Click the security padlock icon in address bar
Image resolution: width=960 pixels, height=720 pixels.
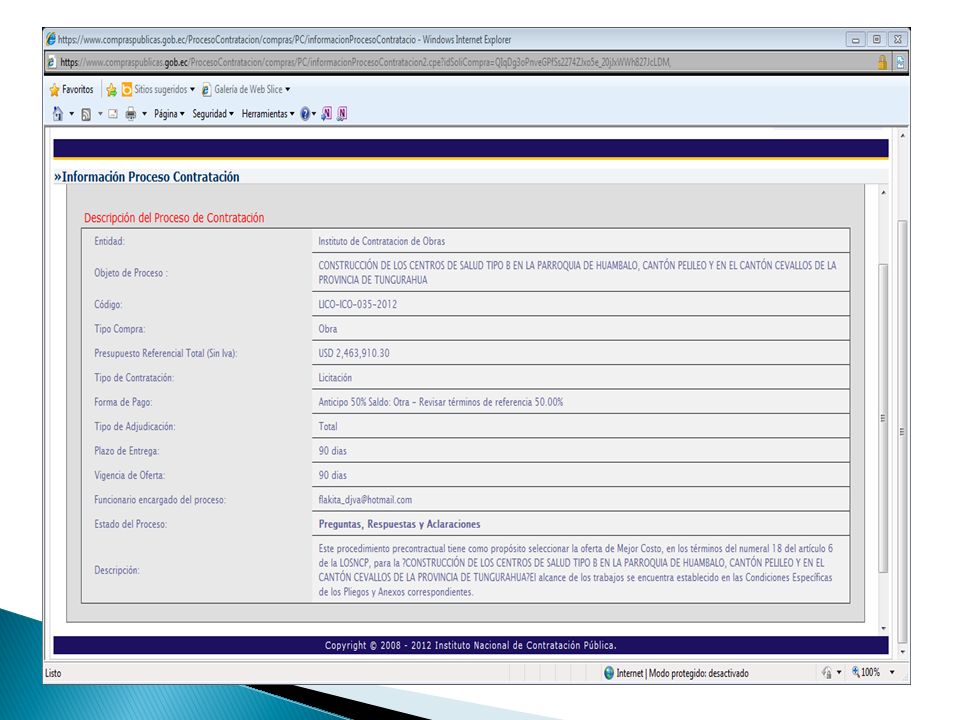click(882, 62)
